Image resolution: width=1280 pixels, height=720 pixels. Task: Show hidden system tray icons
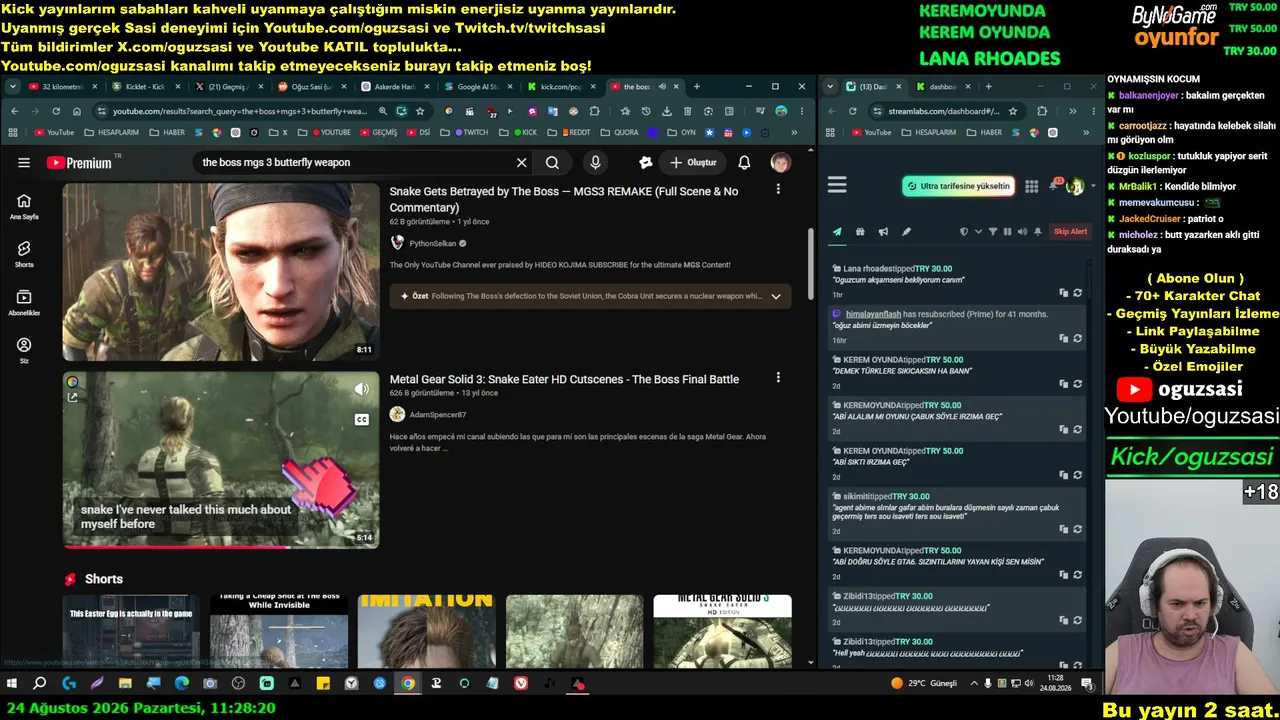975,684
